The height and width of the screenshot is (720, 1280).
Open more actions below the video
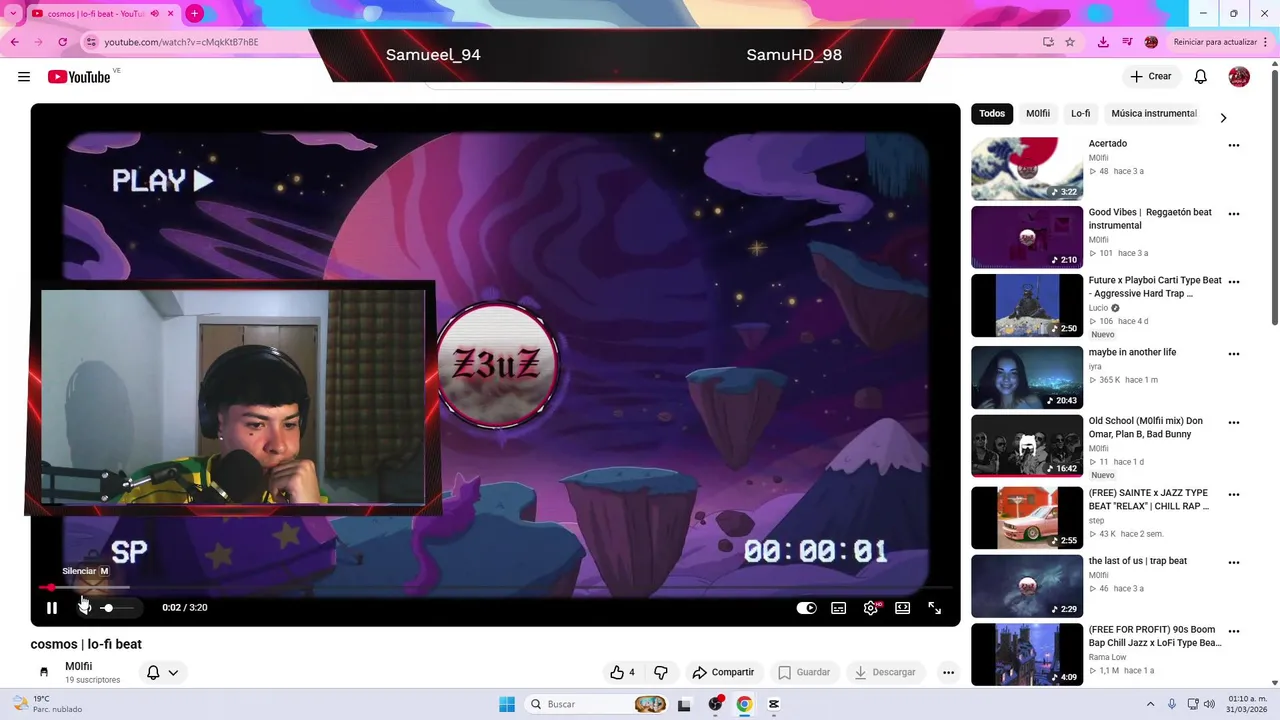(x=948, y=672)
